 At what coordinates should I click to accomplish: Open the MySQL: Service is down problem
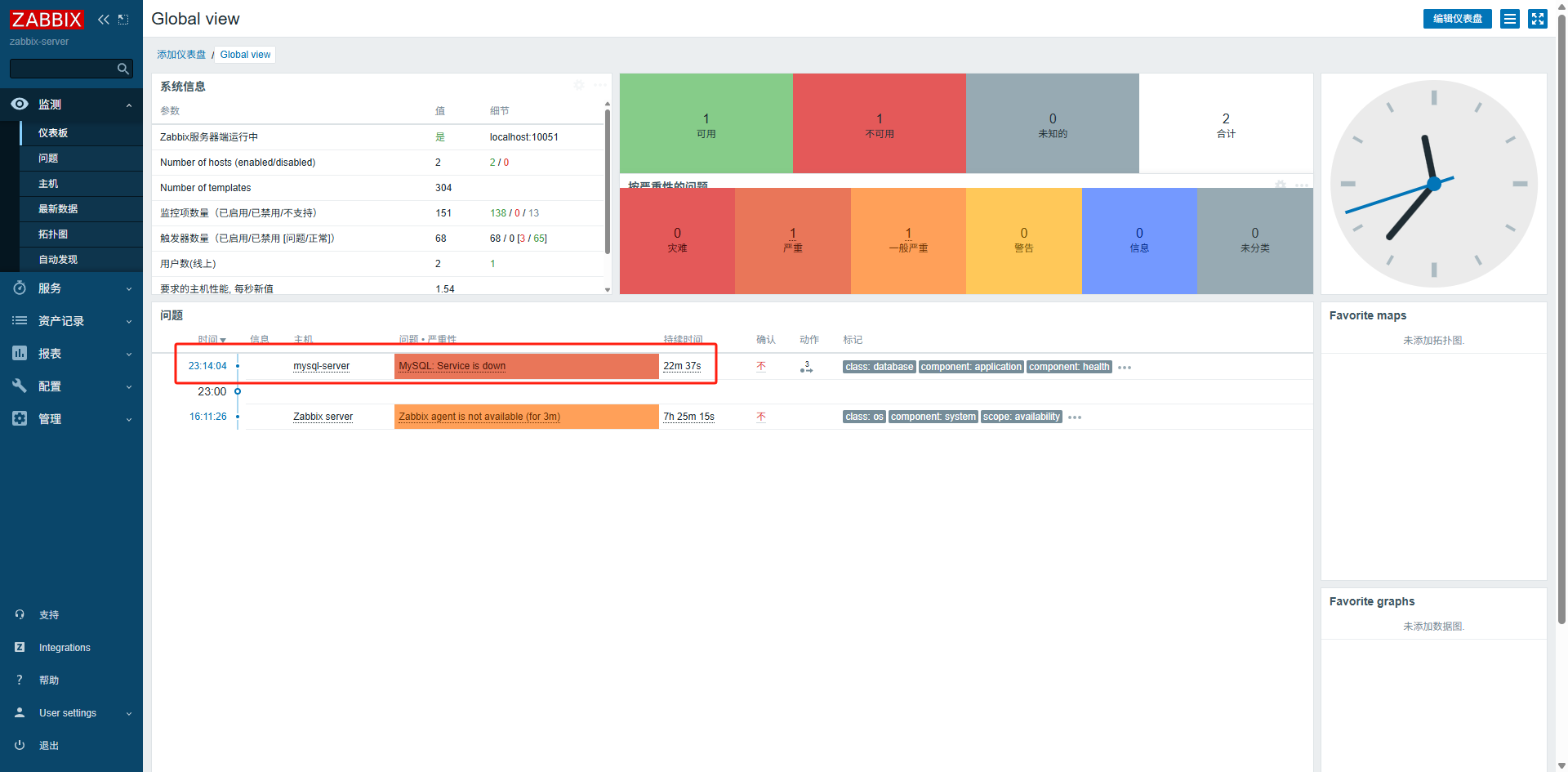pos(452,366)
